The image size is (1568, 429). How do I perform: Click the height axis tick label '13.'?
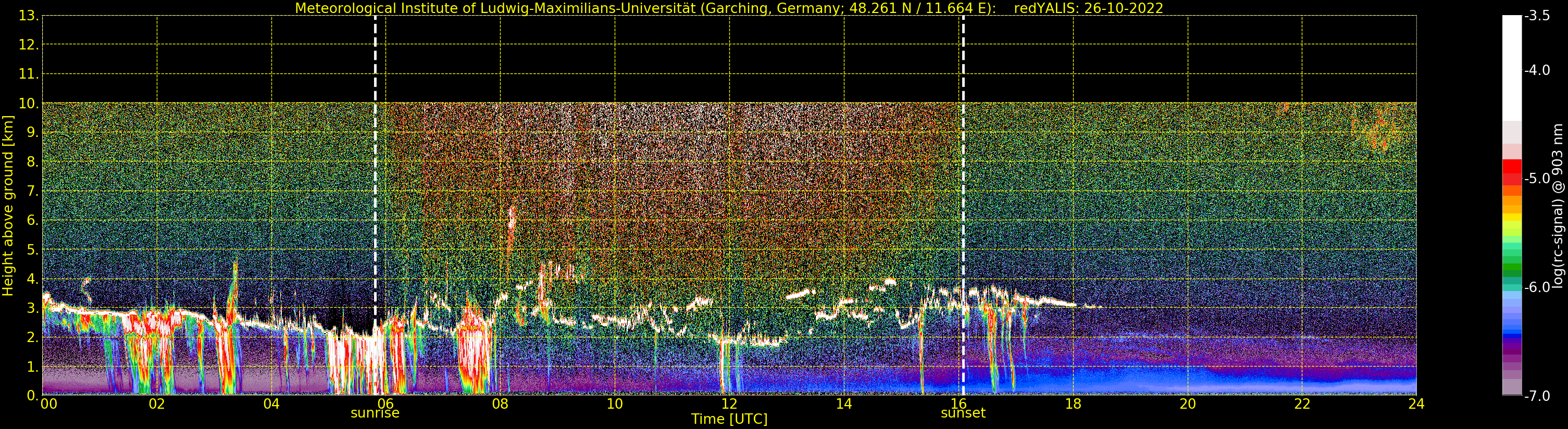[x=29, y=16]
